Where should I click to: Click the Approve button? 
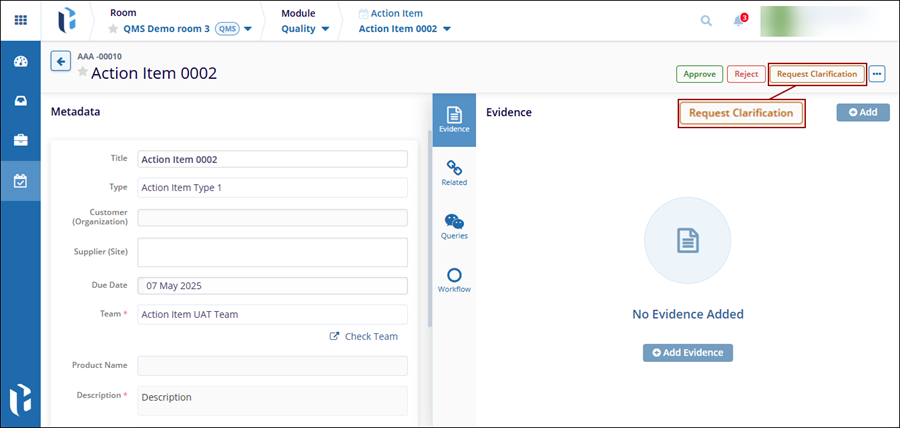pos(700,74)
